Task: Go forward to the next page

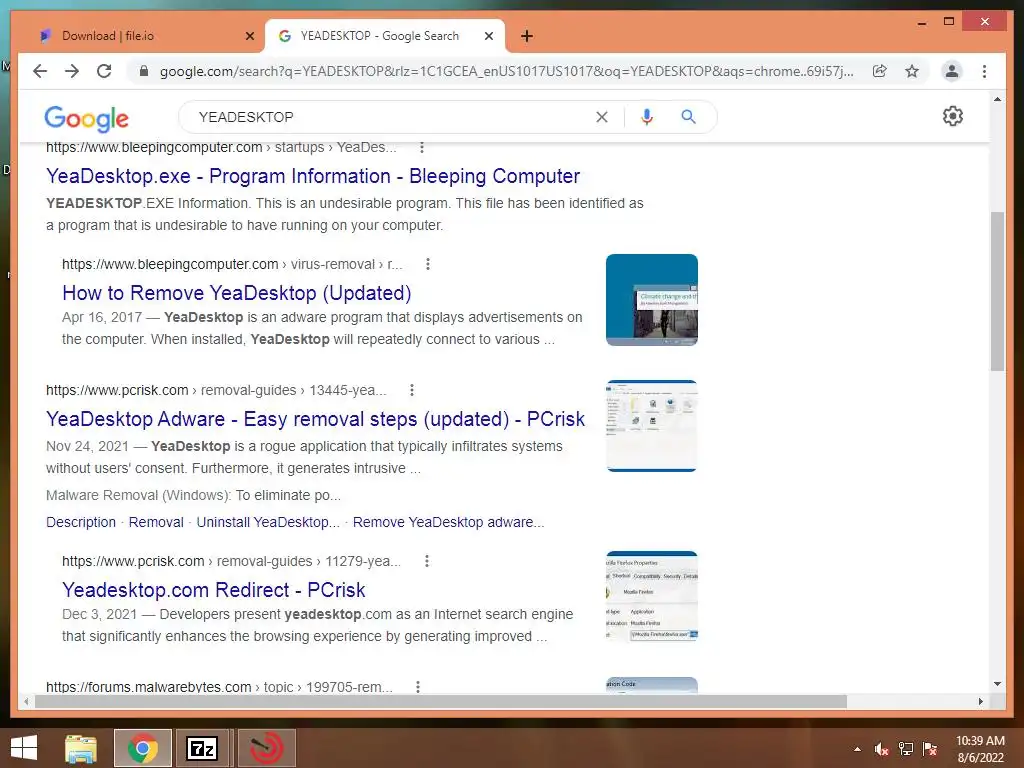Action: point(72,71)
